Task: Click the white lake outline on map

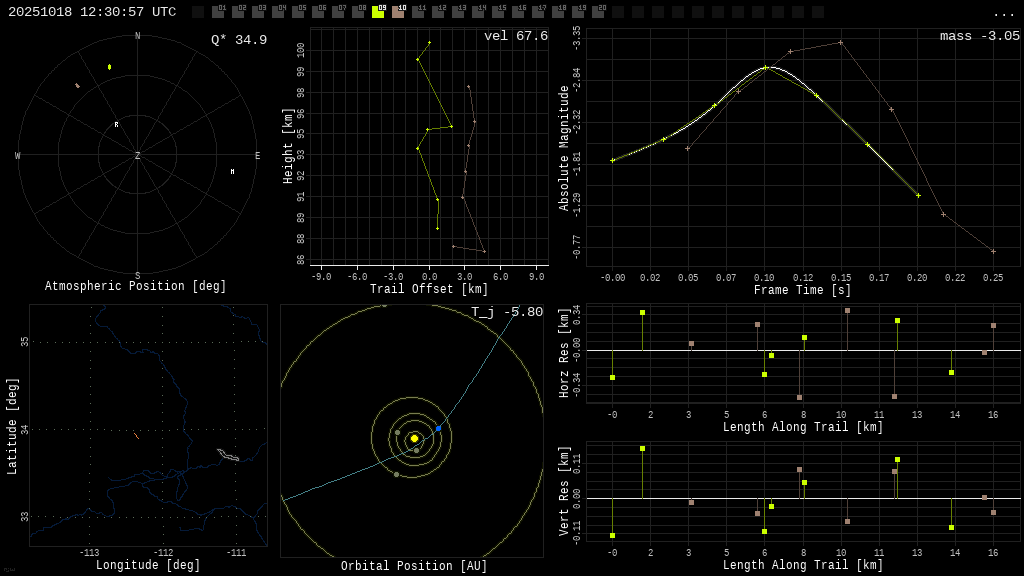Action: (228, 455)
